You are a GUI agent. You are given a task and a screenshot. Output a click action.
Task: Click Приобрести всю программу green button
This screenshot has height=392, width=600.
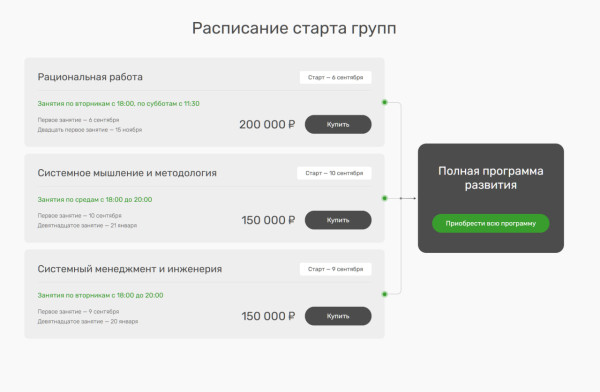[491, 223]
